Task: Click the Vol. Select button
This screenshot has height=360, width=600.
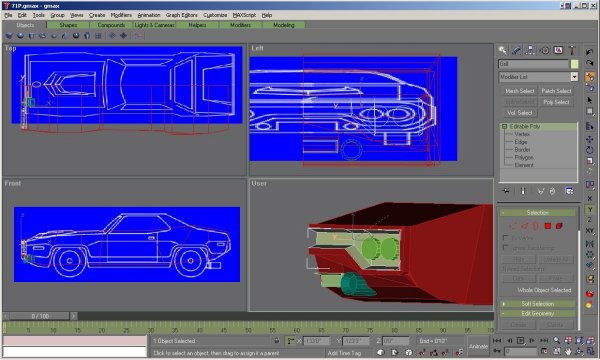Action: [x=519, y=113]
